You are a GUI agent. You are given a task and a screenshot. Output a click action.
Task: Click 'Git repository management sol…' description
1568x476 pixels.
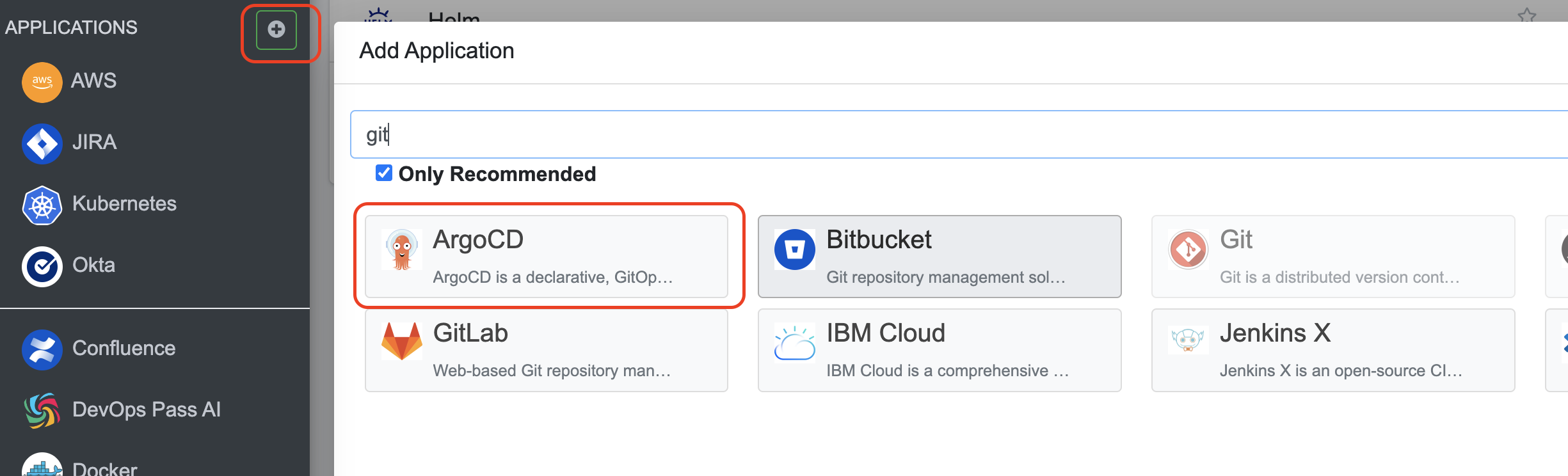point(946,277)
